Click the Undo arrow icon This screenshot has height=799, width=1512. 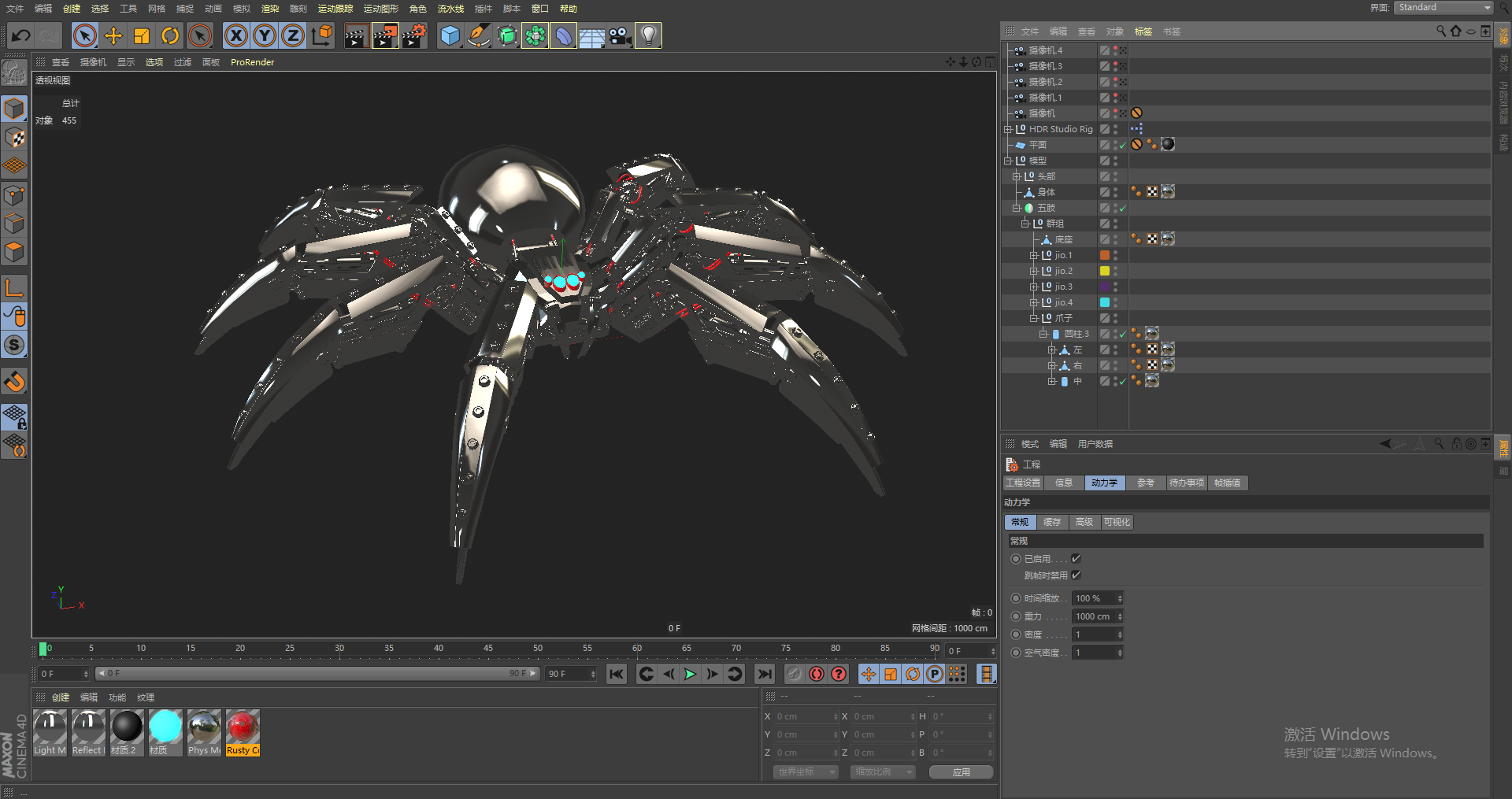pyautogui.click(x=21, y=35)
